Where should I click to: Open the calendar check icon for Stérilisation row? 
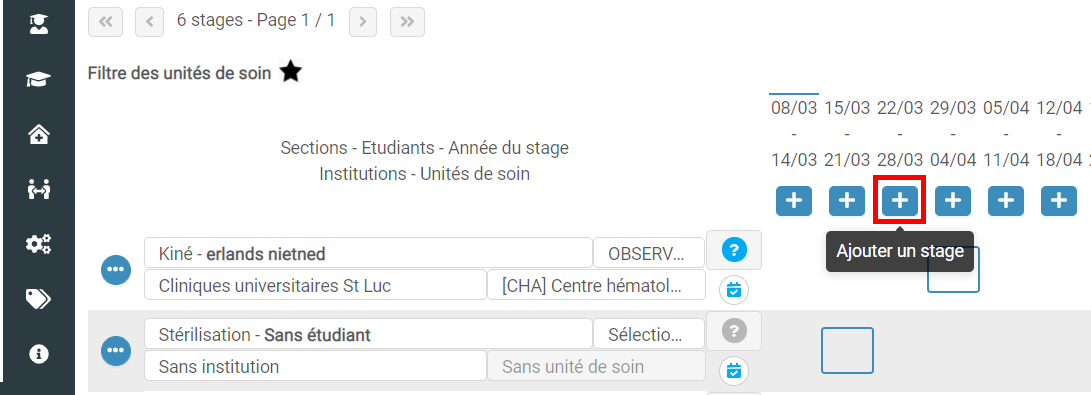tap(733, 370)
